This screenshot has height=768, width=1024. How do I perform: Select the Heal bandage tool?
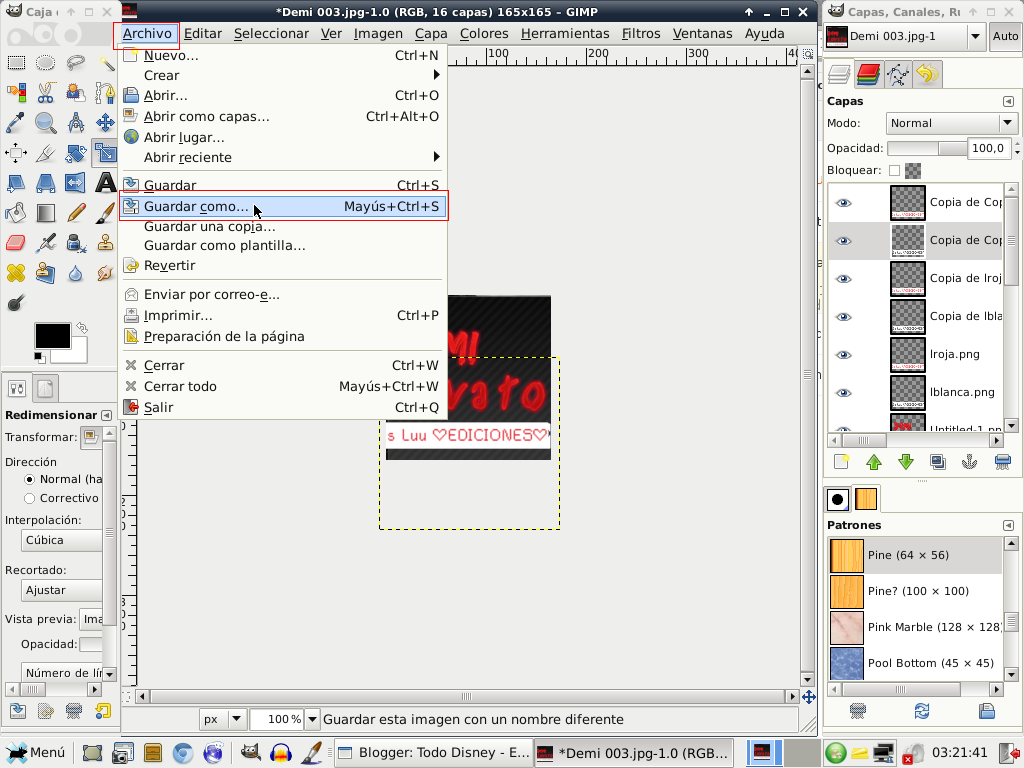point(16,272)
